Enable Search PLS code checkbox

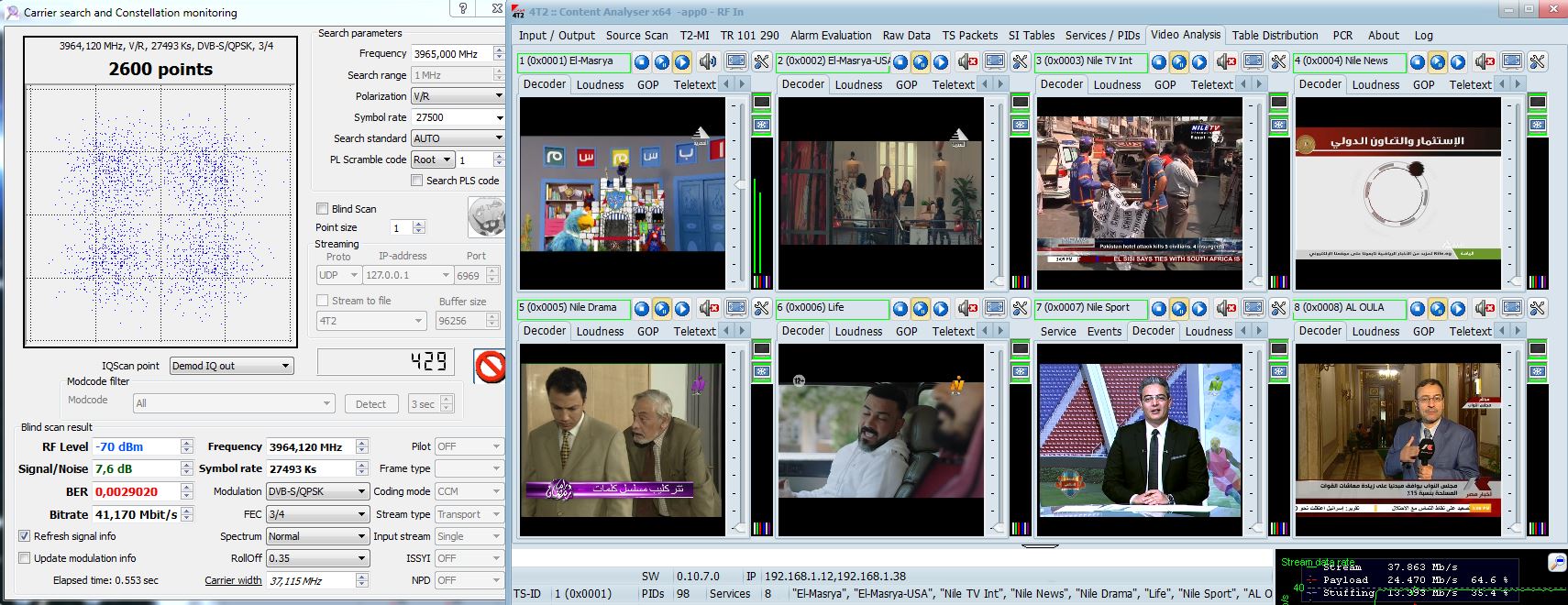click(x=417, y=181)
